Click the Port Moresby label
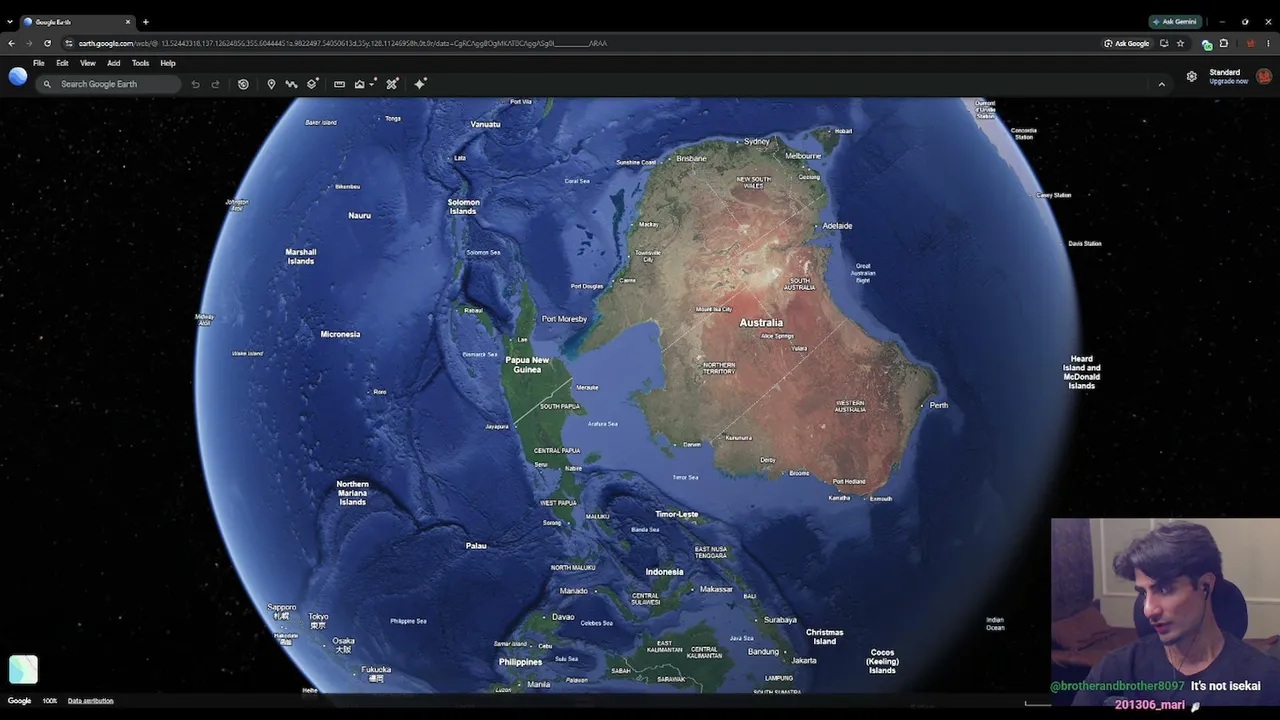This screenshot has height=720, width=1280. point(564,319)
